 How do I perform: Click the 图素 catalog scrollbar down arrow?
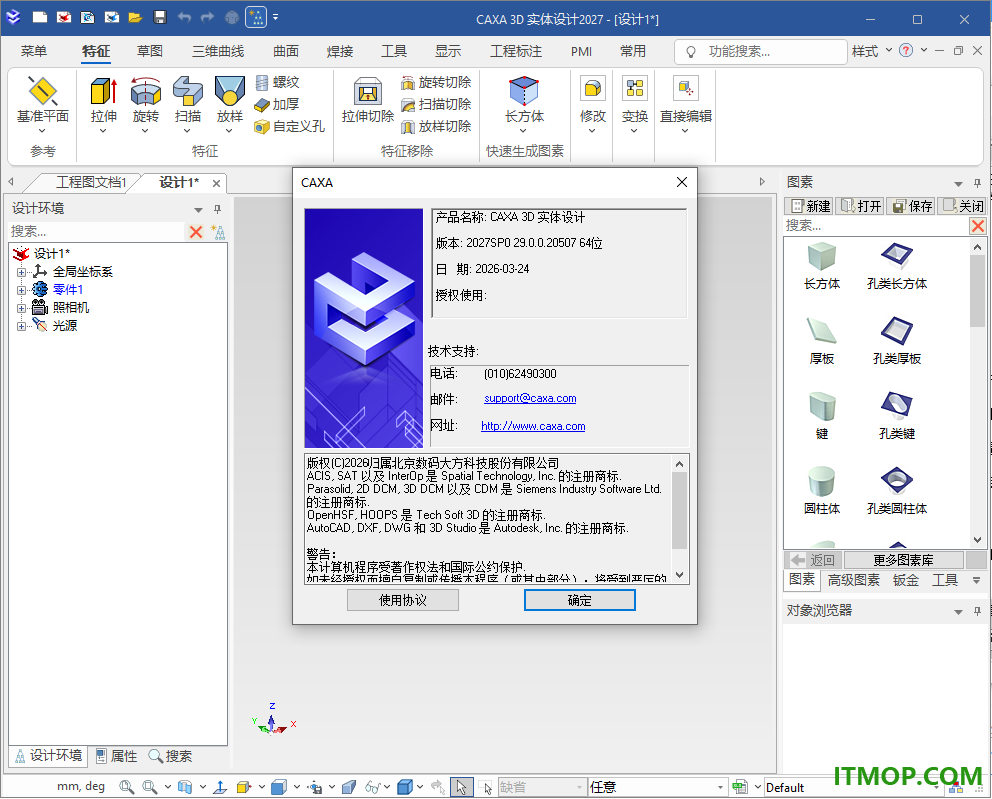click(977, 540)
